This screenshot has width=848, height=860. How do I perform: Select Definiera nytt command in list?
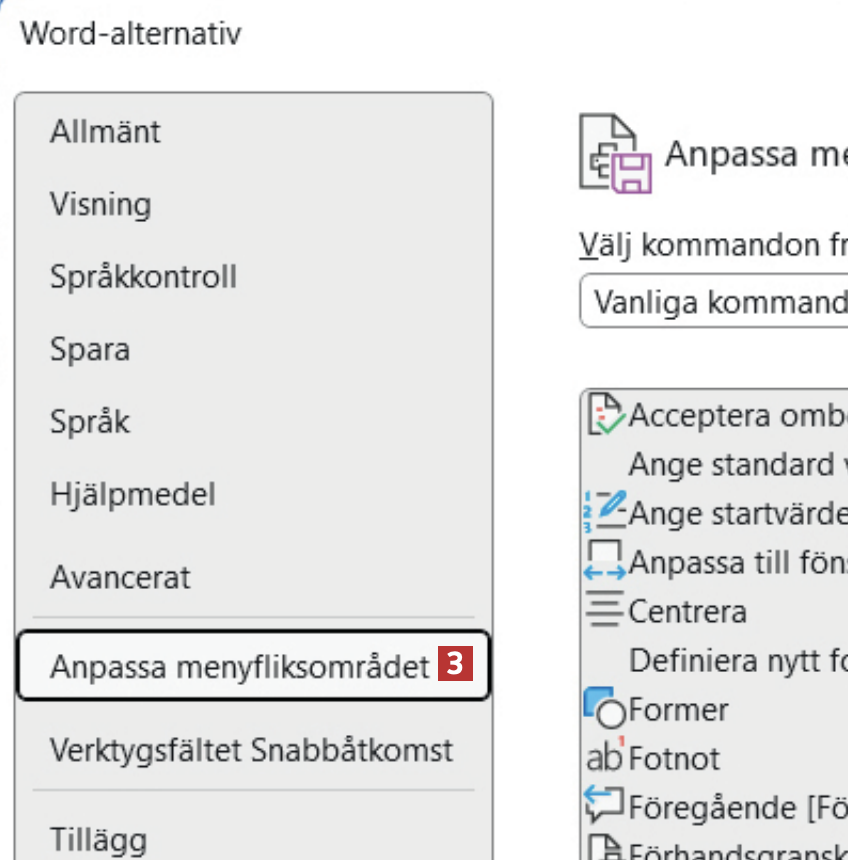[x=737, y=660]
